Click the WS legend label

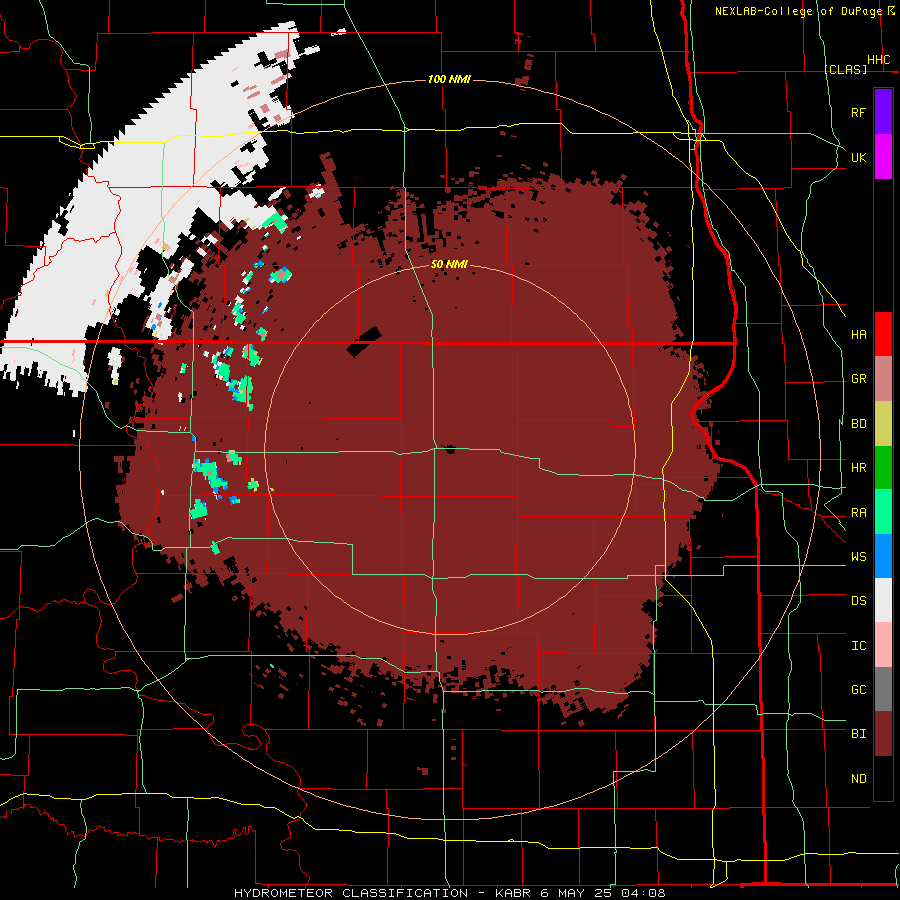(858, 557)
